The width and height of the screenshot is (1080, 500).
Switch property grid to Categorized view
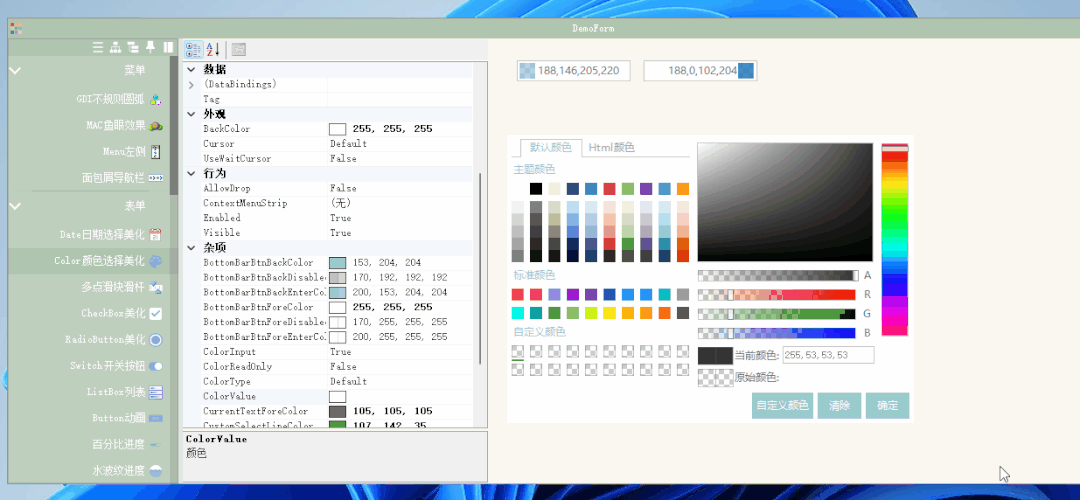(194, 49)
